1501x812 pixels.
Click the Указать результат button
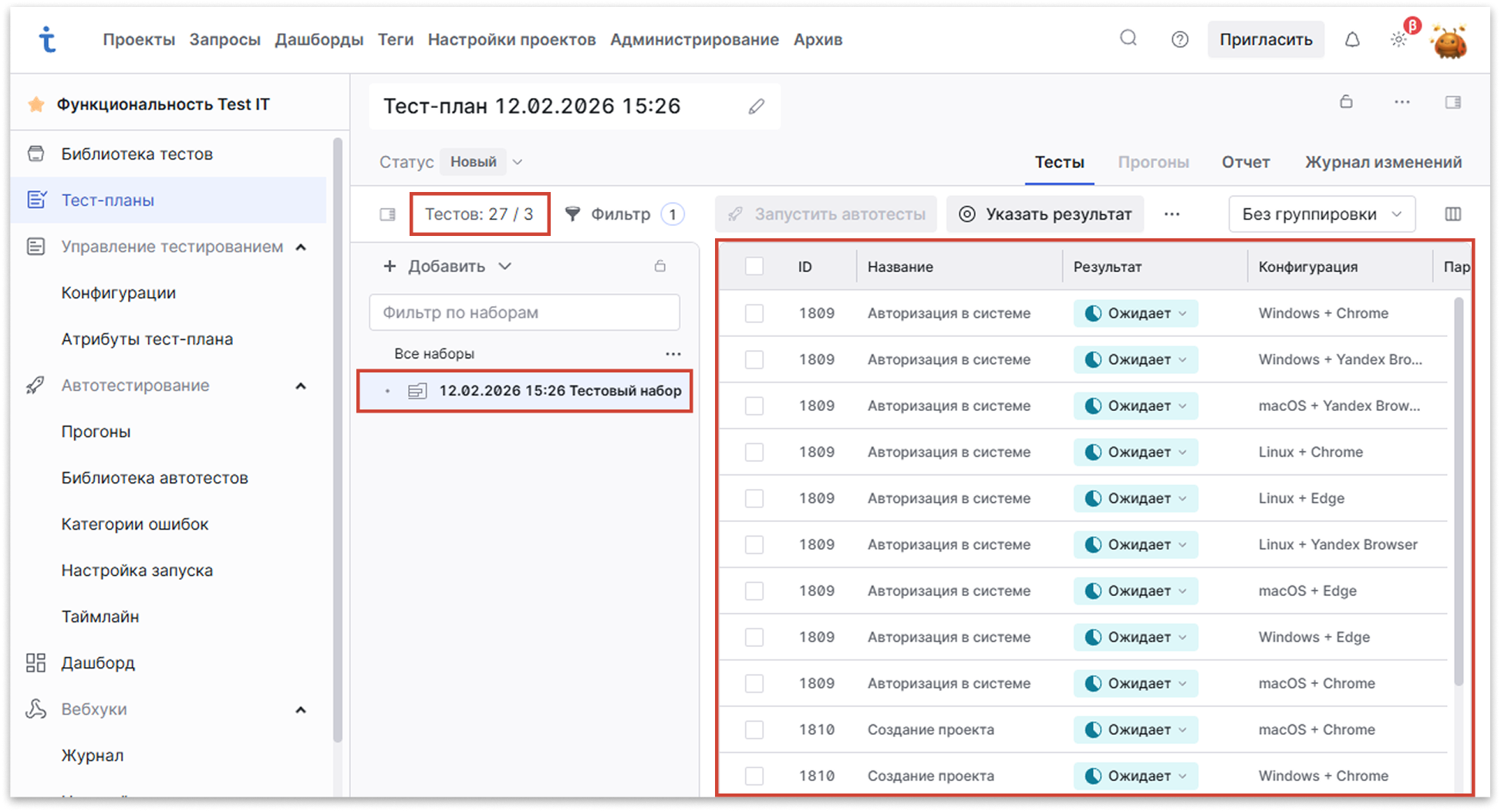(x=1045, y=214)
